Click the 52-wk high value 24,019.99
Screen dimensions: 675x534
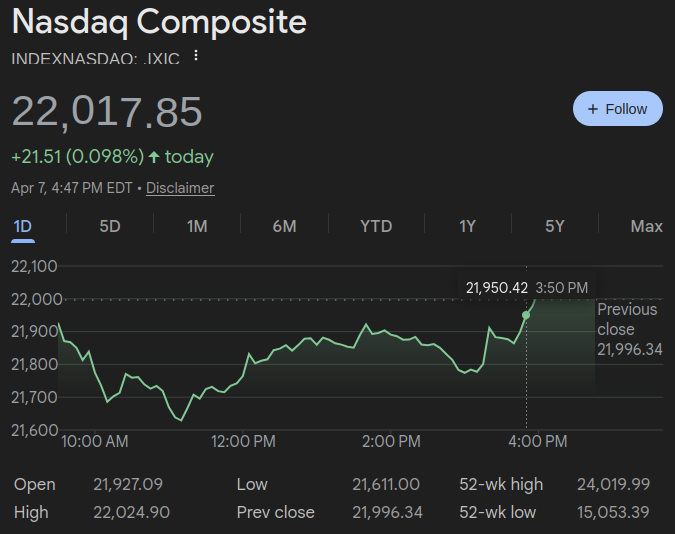pos(613,484)
